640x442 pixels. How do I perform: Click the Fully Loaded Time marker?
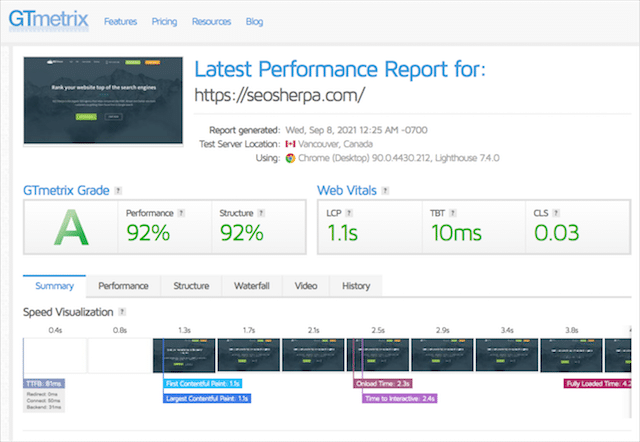coord(597,383)
